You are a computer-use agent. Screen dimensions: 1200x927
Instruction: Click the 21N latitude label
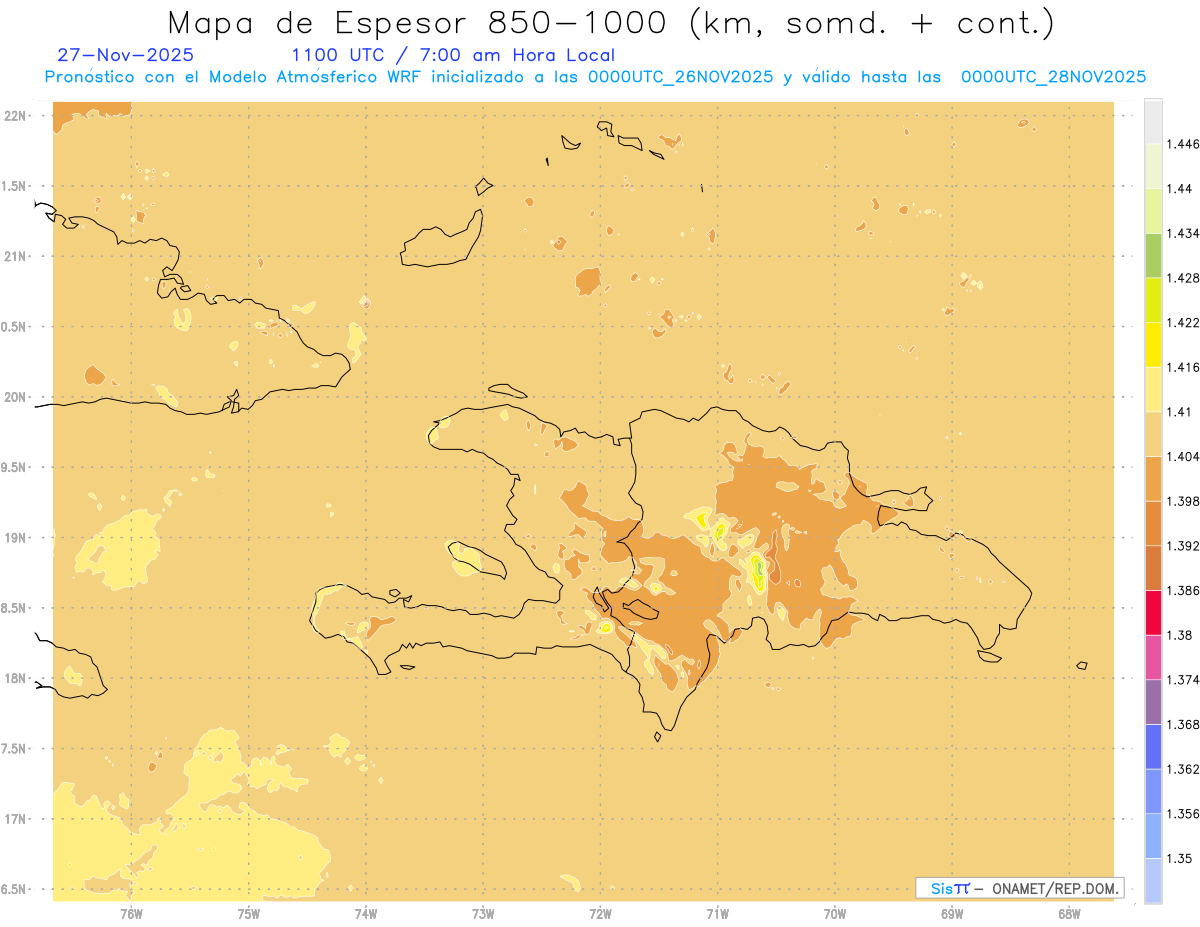pyautogui.click(x=17, y=256)
